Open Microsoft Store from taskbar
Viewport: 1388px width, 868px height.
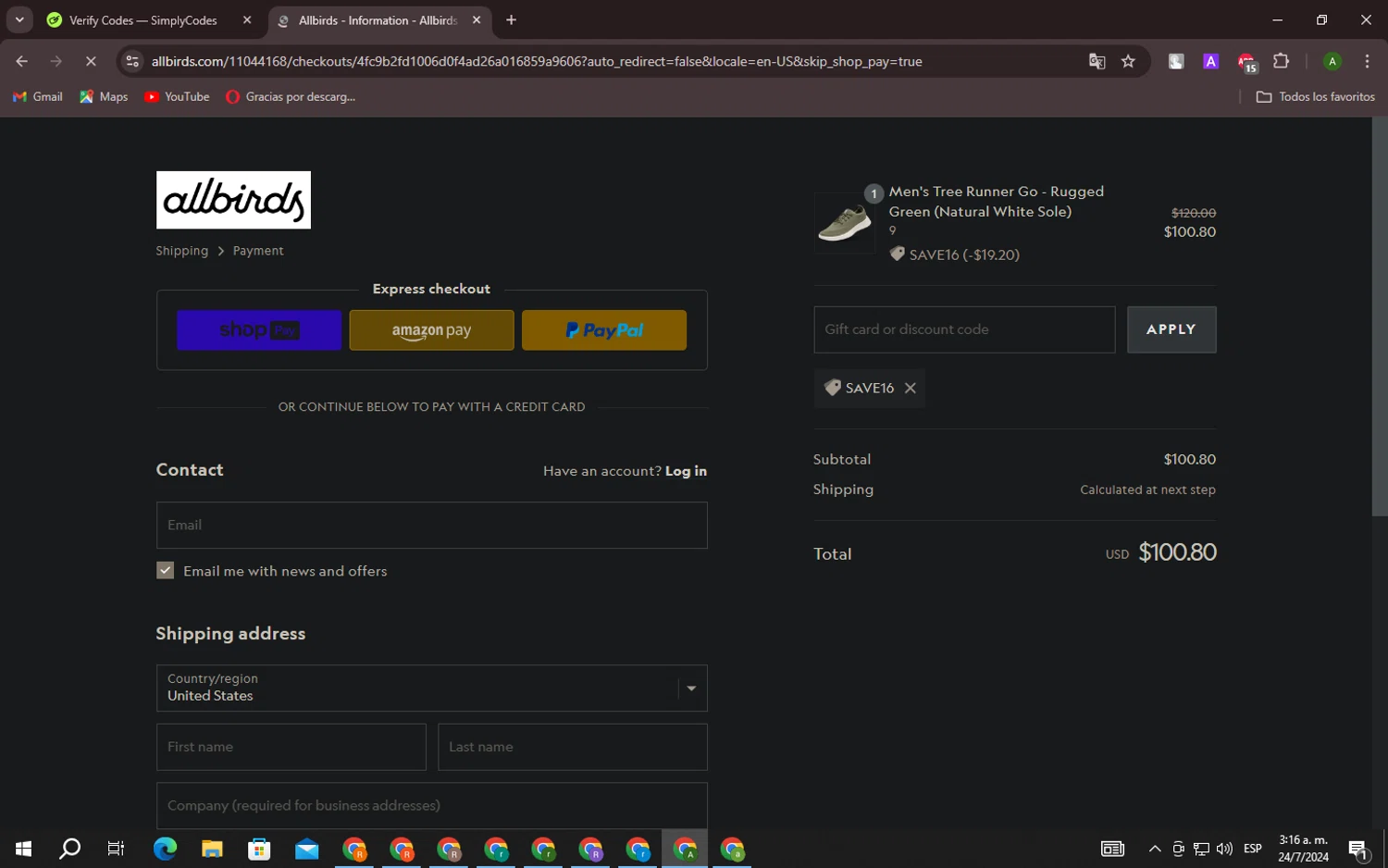259,849
